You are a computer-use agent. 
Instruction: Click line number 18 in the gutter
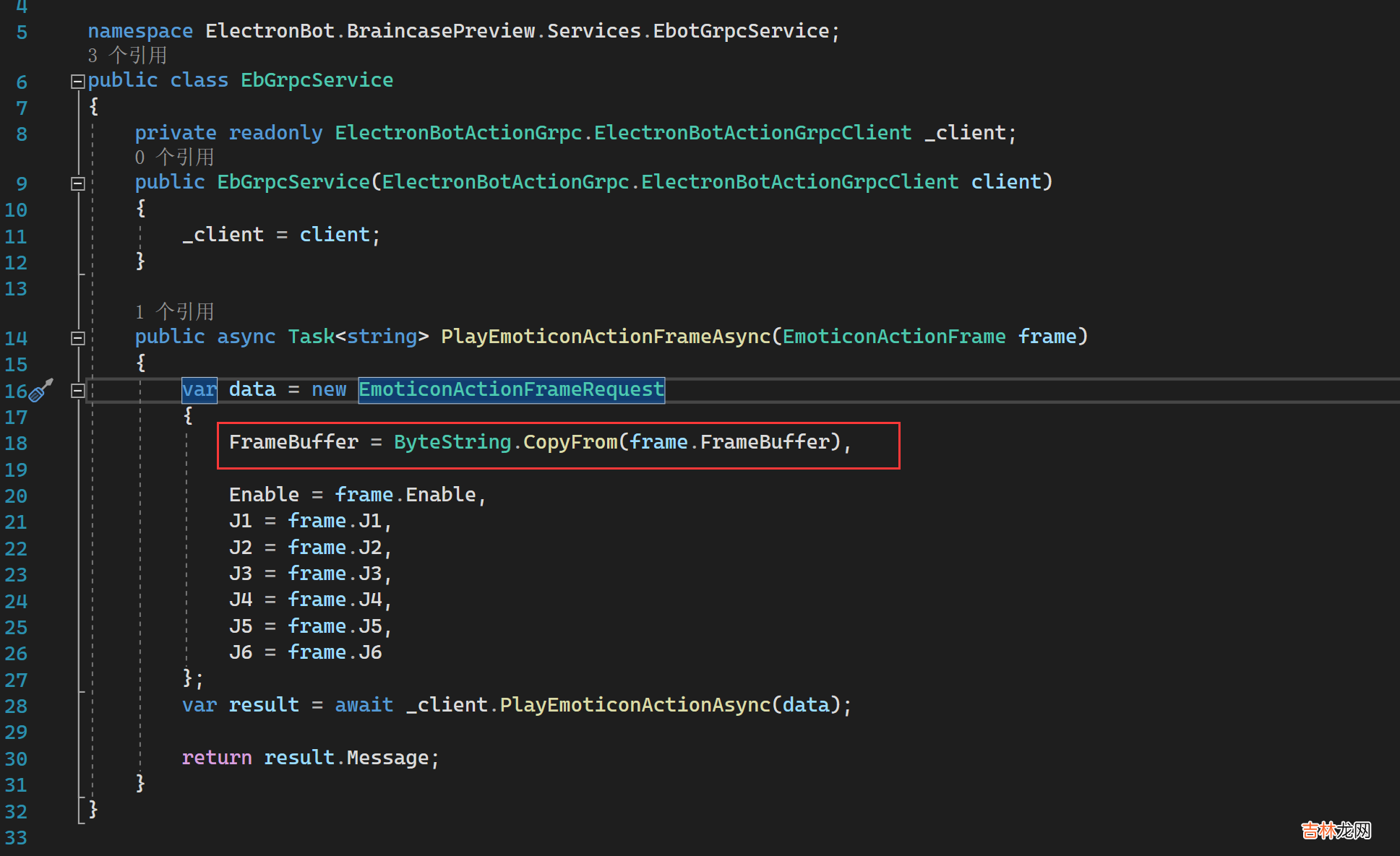click(x=16, y=444)
